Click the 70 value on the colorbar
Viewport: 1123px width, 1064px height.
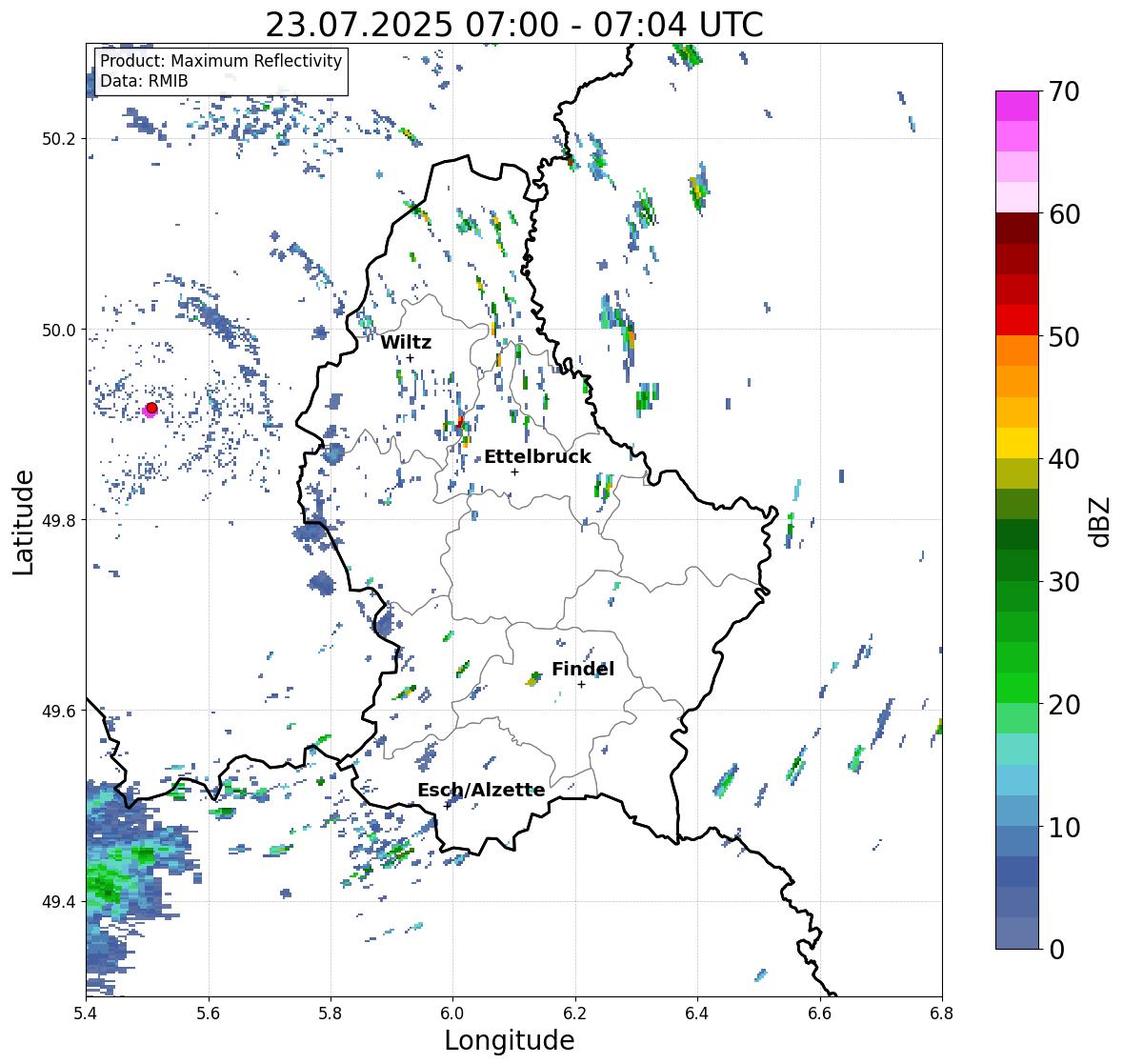point(1064,91)
